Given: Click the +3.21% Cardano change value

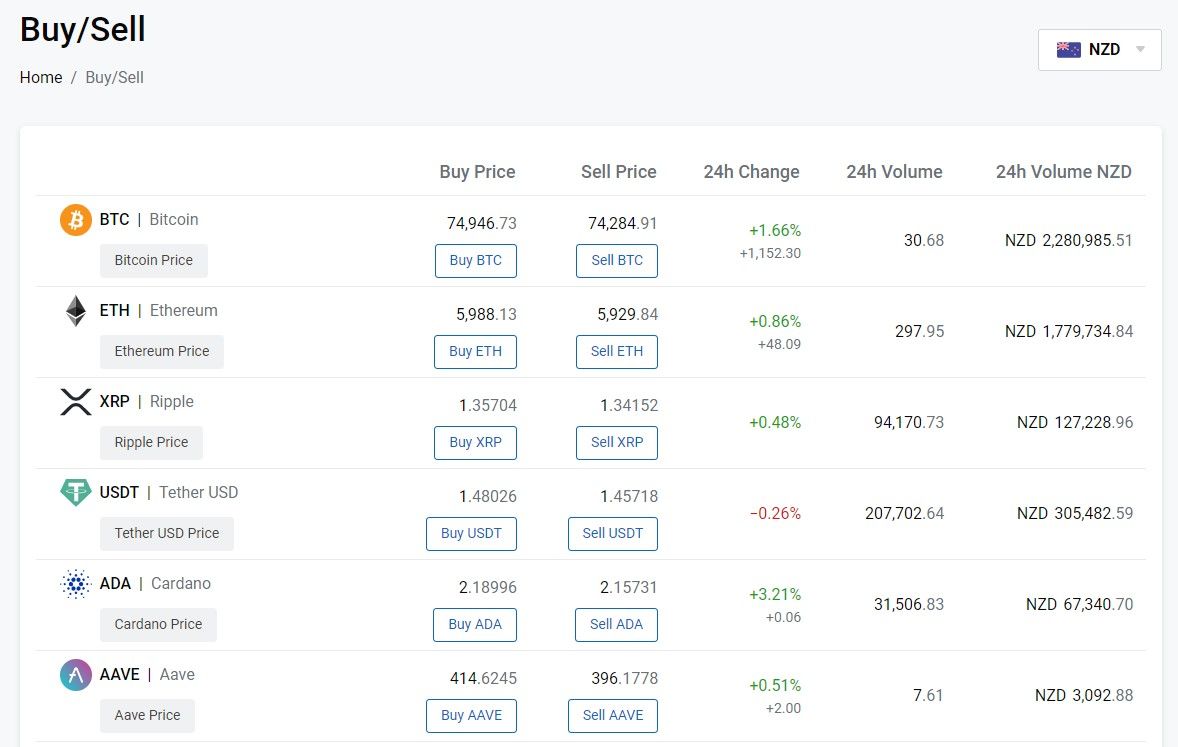Looking at the screenshot, I should pyautogui.click(x=775, y=594).
